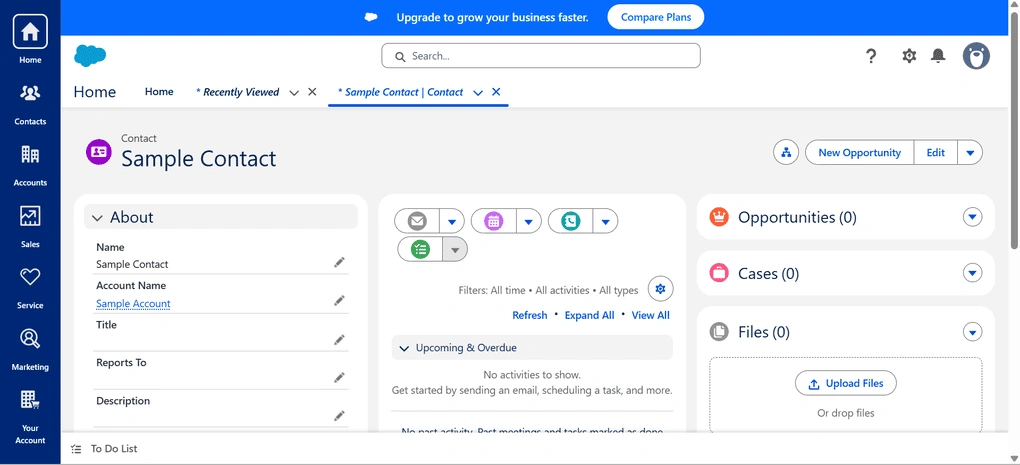This screenshot has width=1020, height=465.
Task: Open the To Do List utility
Action: click(x=104, y=449)
